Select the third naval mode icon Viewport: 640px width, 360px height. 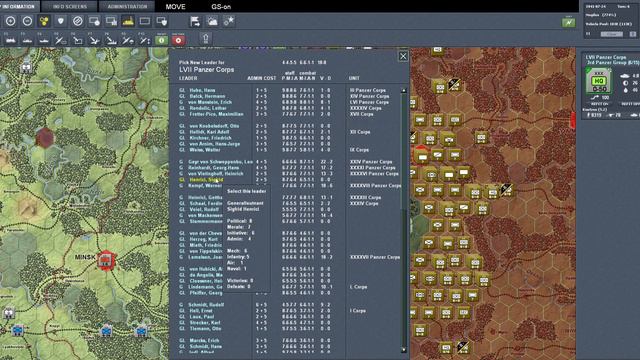tap(44, 40)
